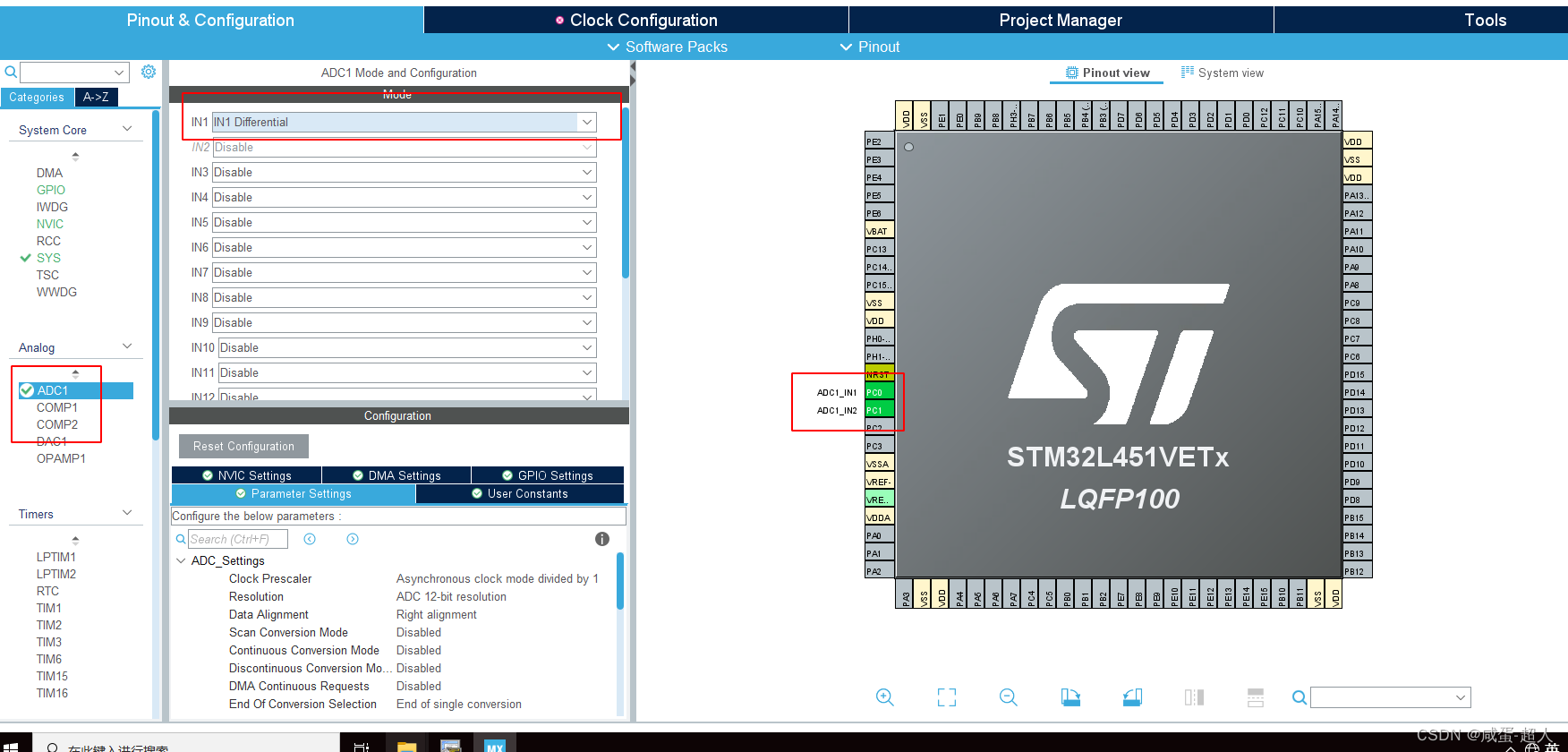
Task: Open Task View on the taskbar
Action: (x=362, y=746)
